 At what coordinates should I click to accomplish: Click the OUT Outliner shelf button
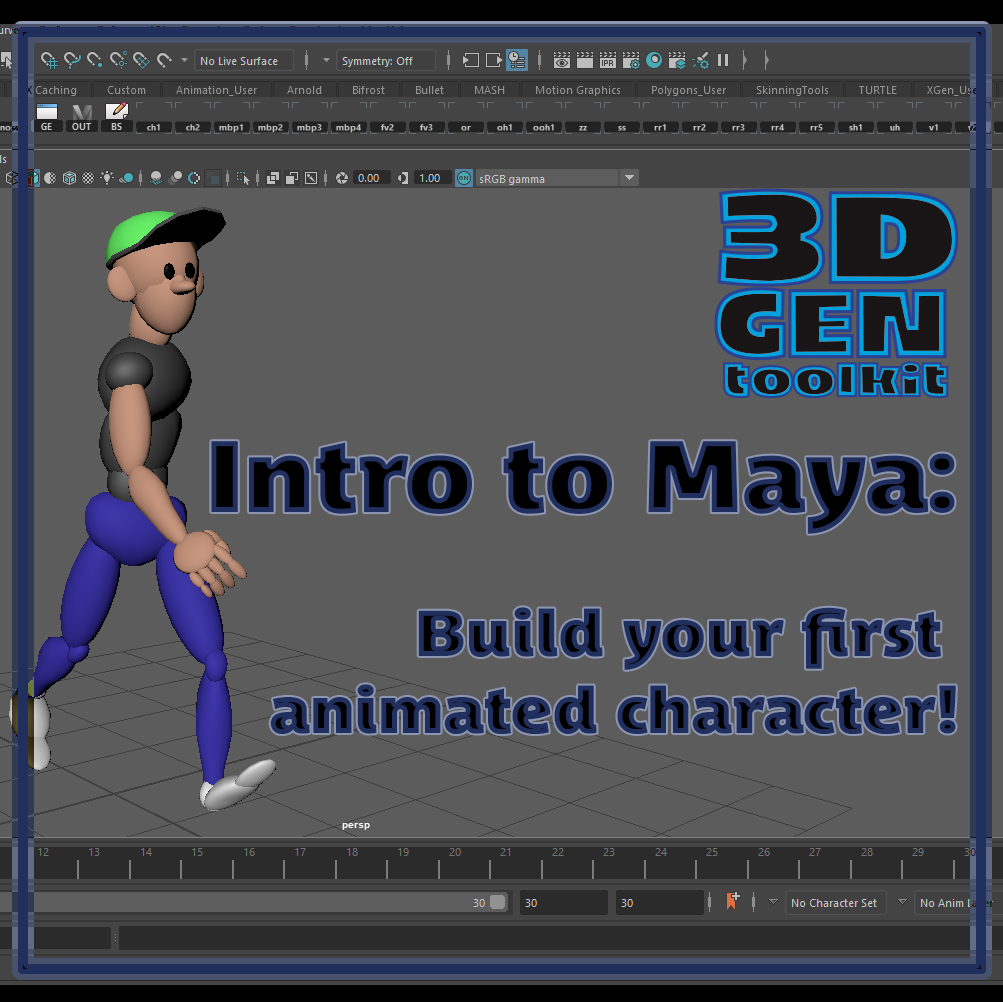pos(81,117)
